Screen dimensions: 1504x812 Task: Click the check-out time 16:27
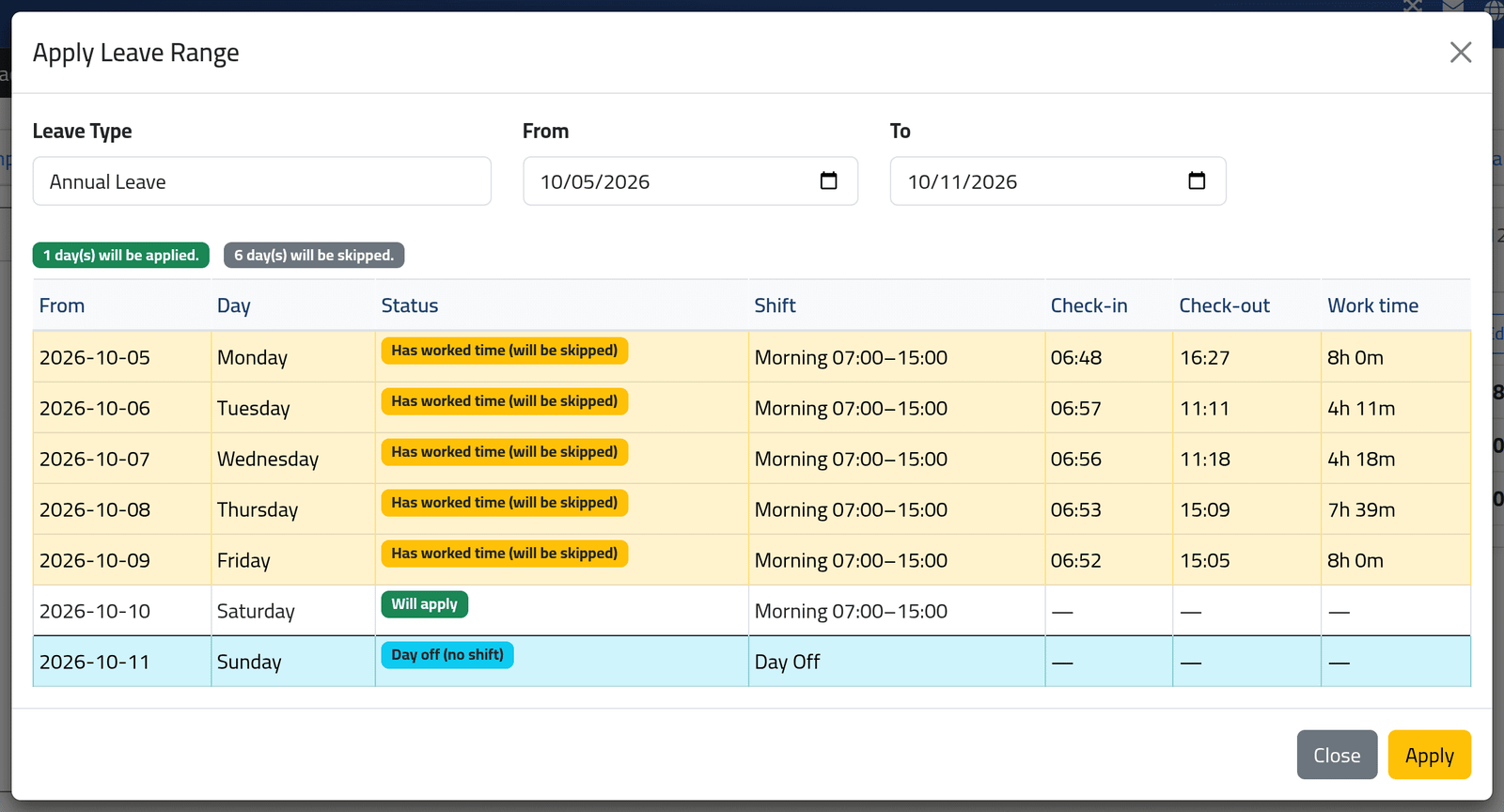(x=1204, y=357)
